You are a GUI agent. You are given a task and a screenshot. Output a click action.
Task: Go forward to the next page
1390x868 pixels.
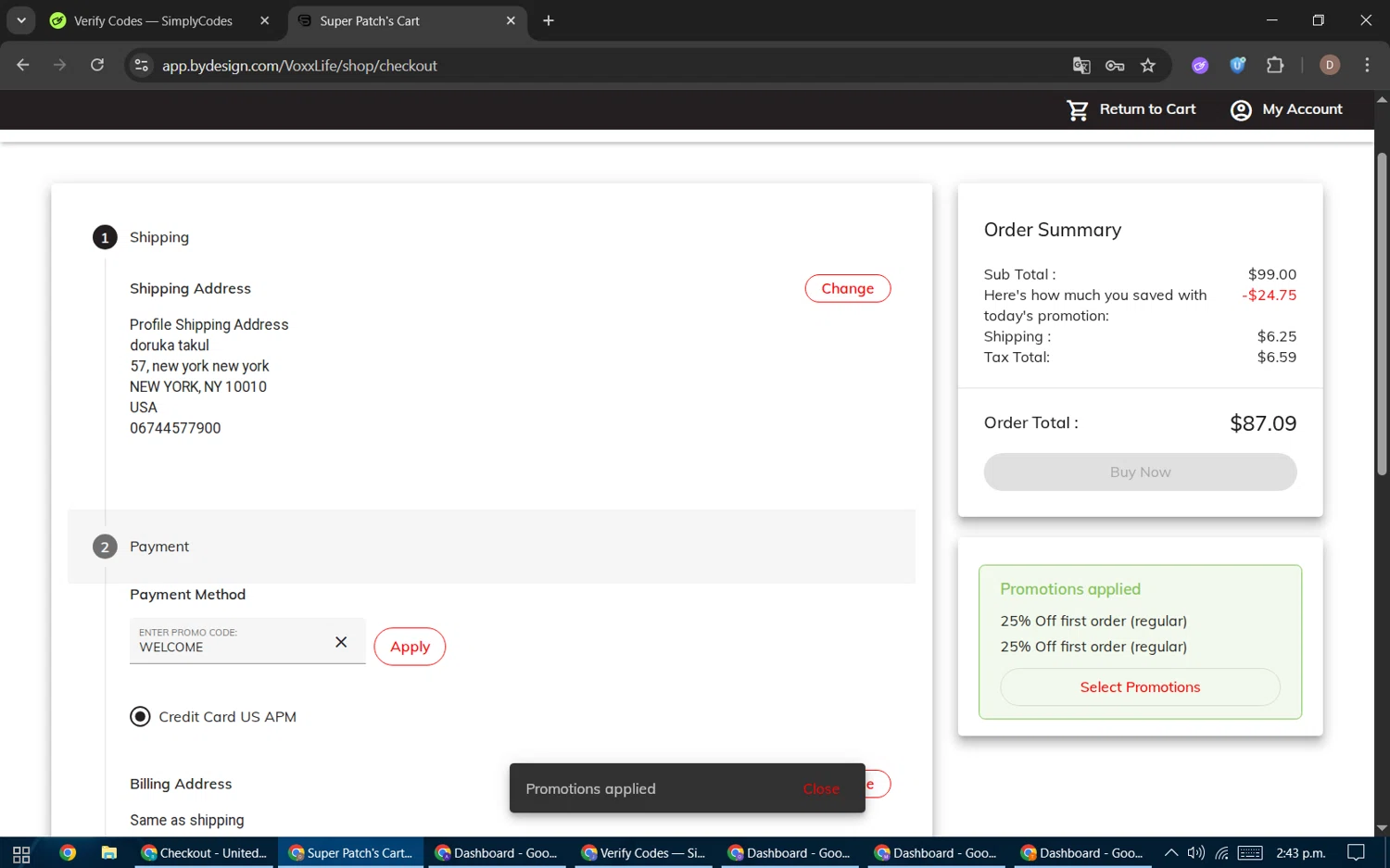click(60, 65)
